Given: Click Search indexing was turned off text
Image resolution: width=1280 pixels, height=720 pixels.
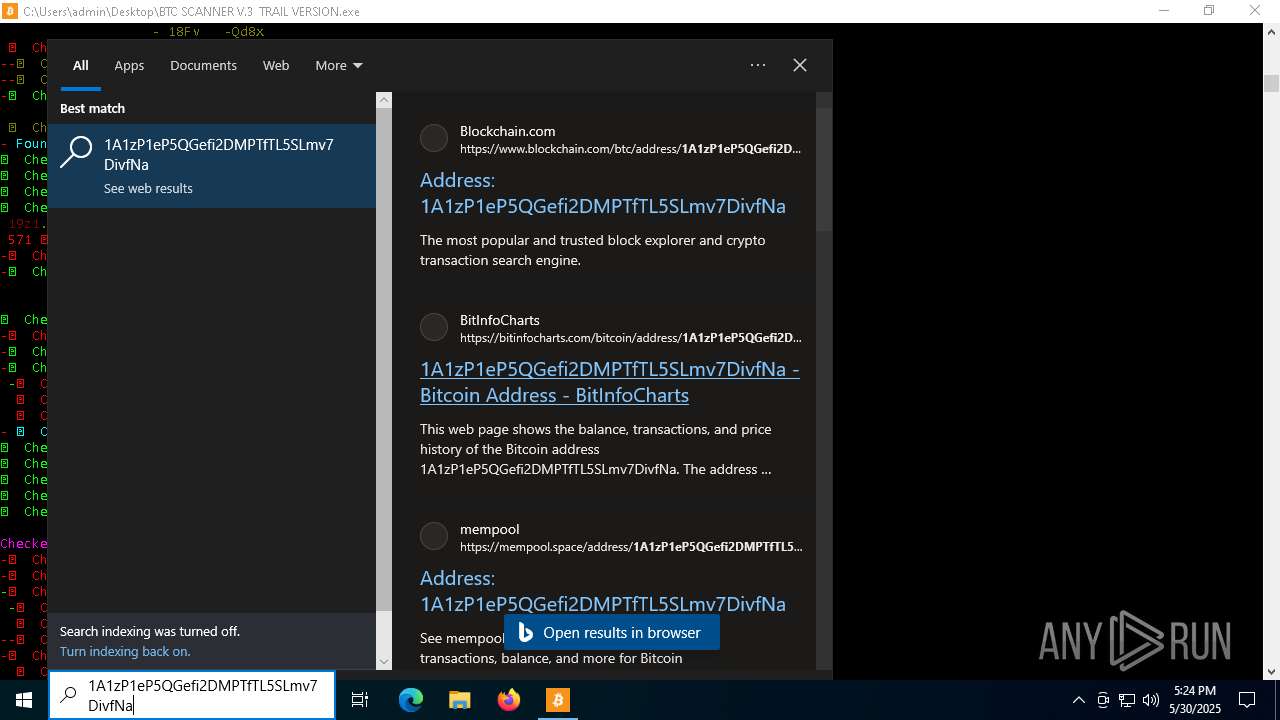Looking at the screenshot, I should tap(150, 632).
